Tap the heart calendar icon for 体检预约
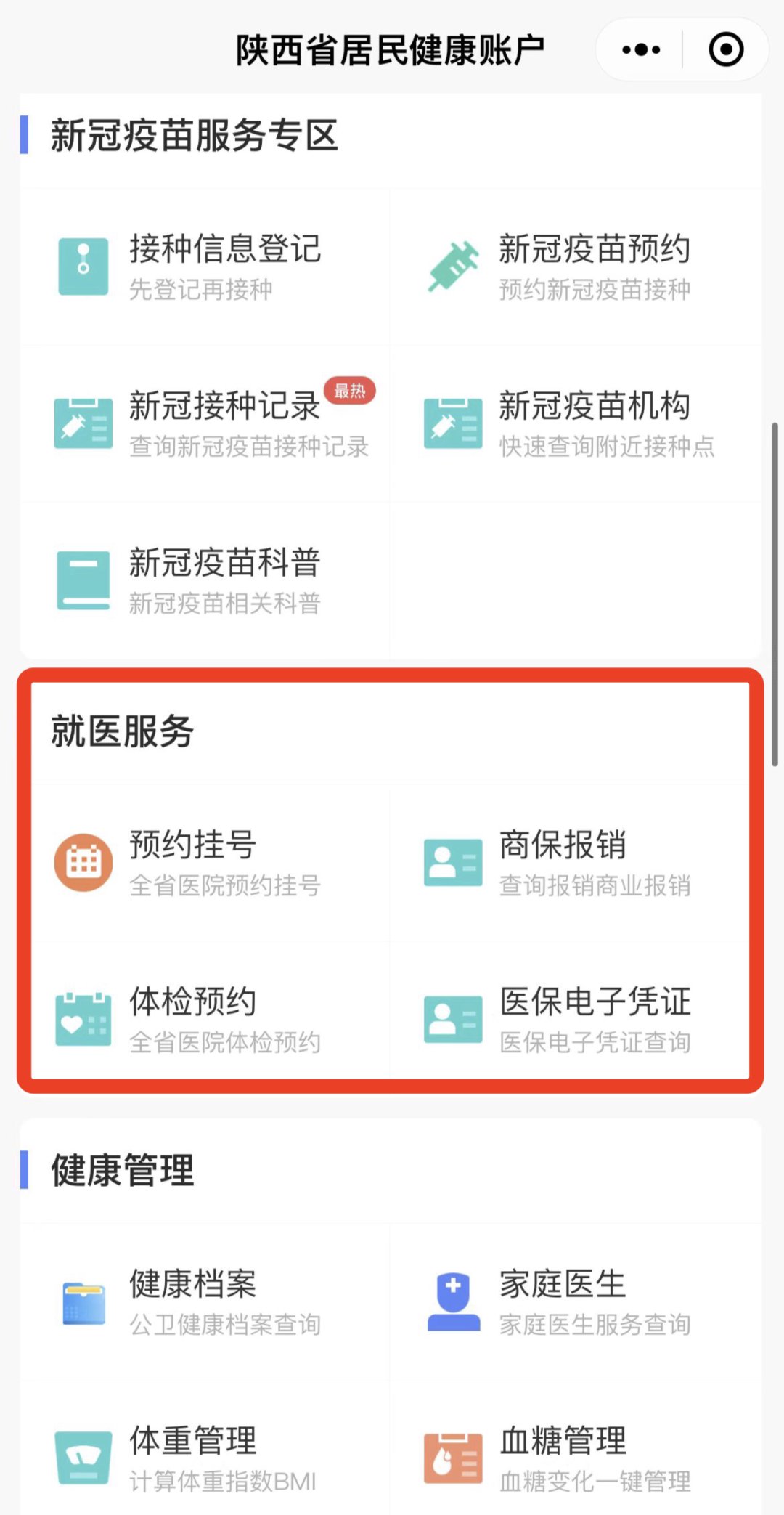Viewport: 784px width, 1515px height. pos(83,1019)
